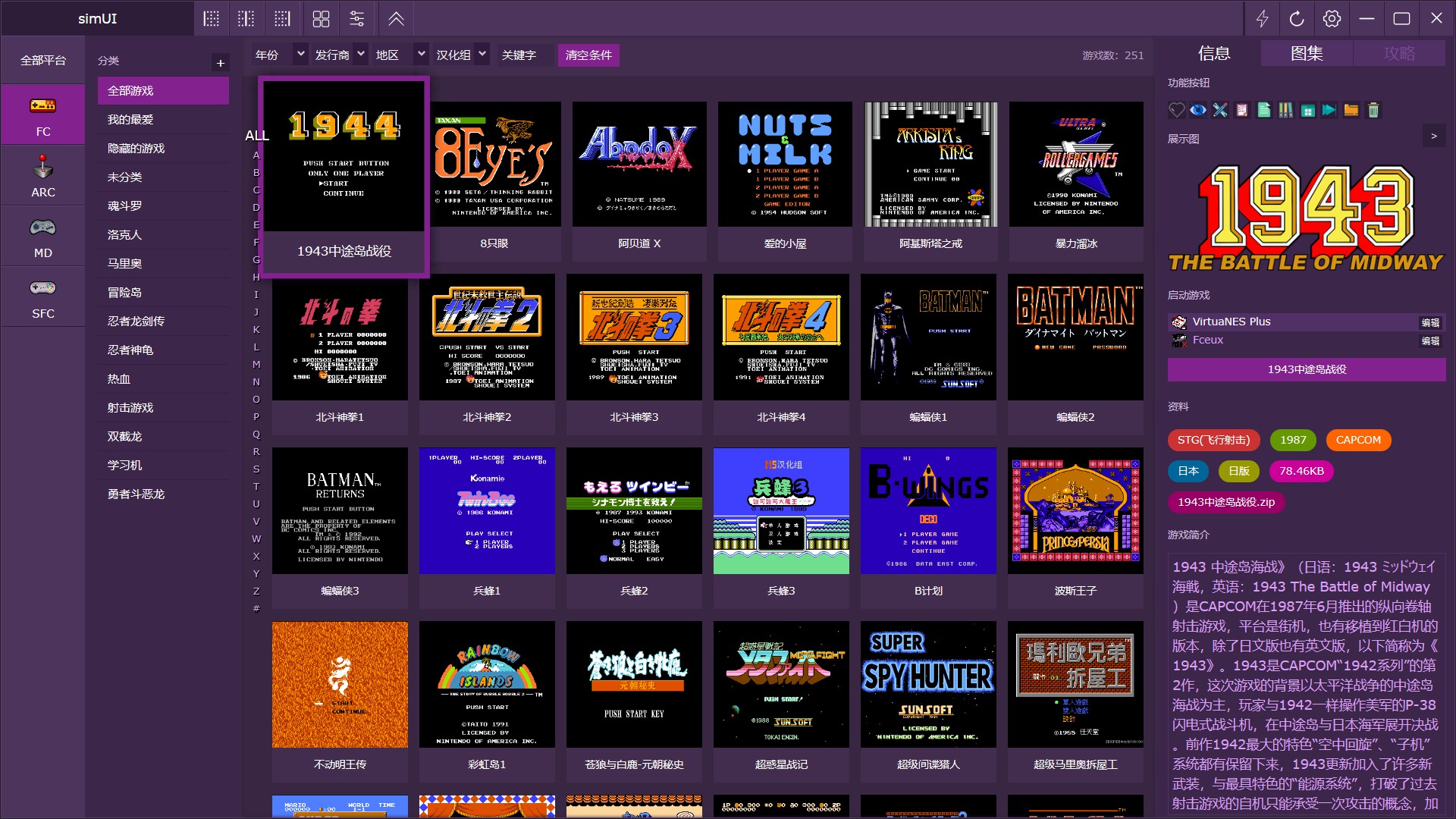
Task: Open the sliders filter settings icon
Action: click(x=357, y=19)
